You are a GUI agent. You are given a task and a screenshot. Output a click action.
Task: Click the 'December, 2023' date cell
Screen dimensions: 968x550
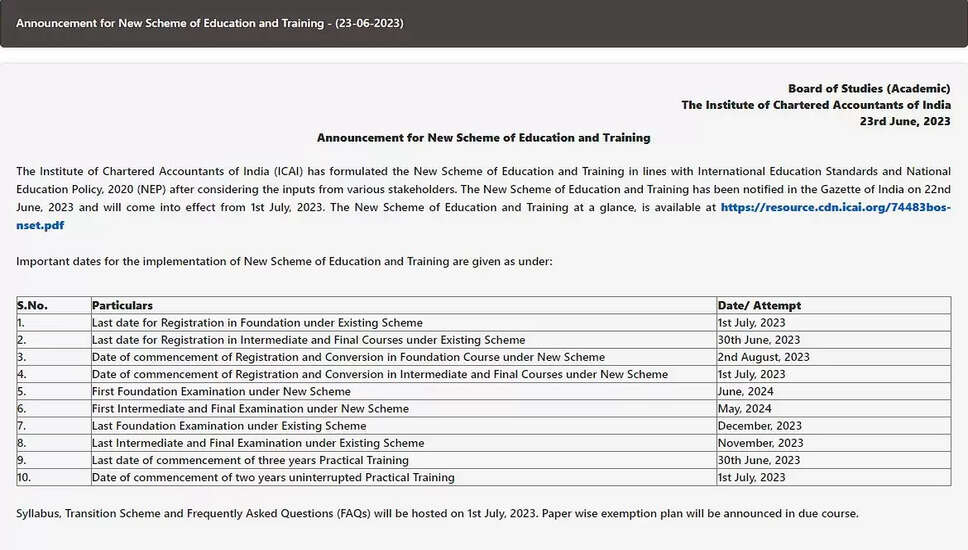click(x=759, y=426)
